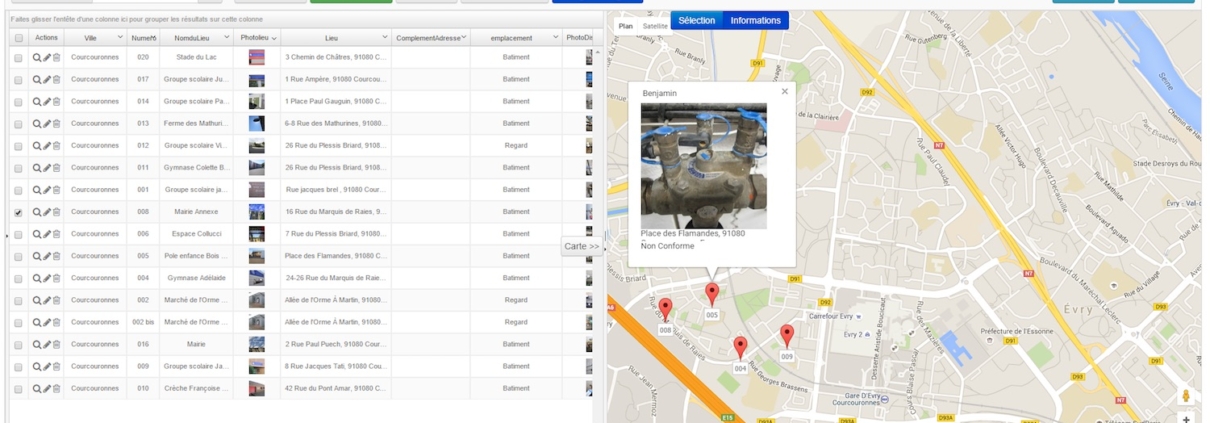Click the Carte >> toggle button
Image resolution: width=1210 pixels, height=423 pixels.
(x=581, y=246)
